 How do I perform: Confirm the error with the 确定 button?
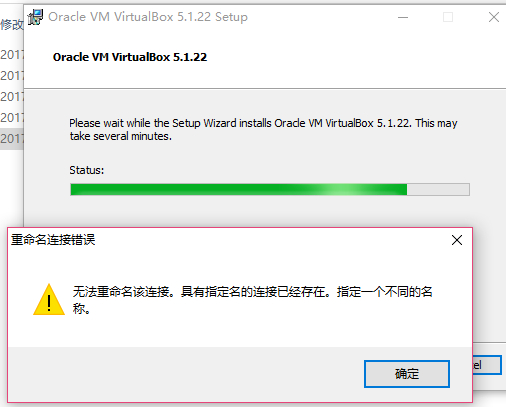point(407,374)
